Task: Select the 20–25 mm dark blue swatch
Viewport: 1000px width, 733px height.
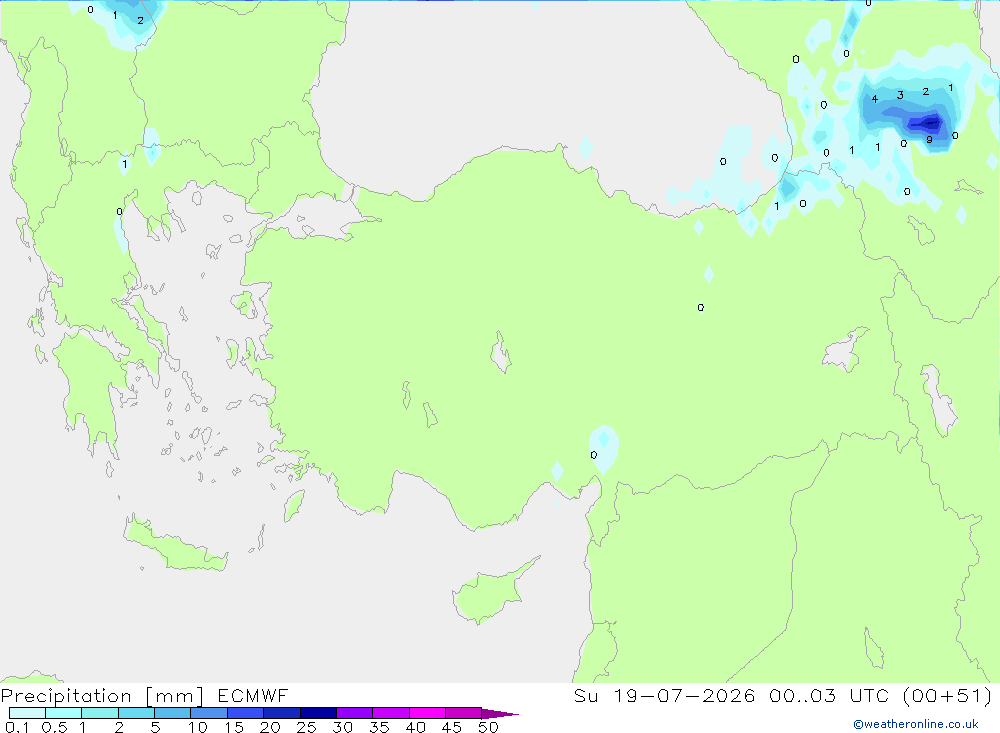Action: click(x=282, y=713)
